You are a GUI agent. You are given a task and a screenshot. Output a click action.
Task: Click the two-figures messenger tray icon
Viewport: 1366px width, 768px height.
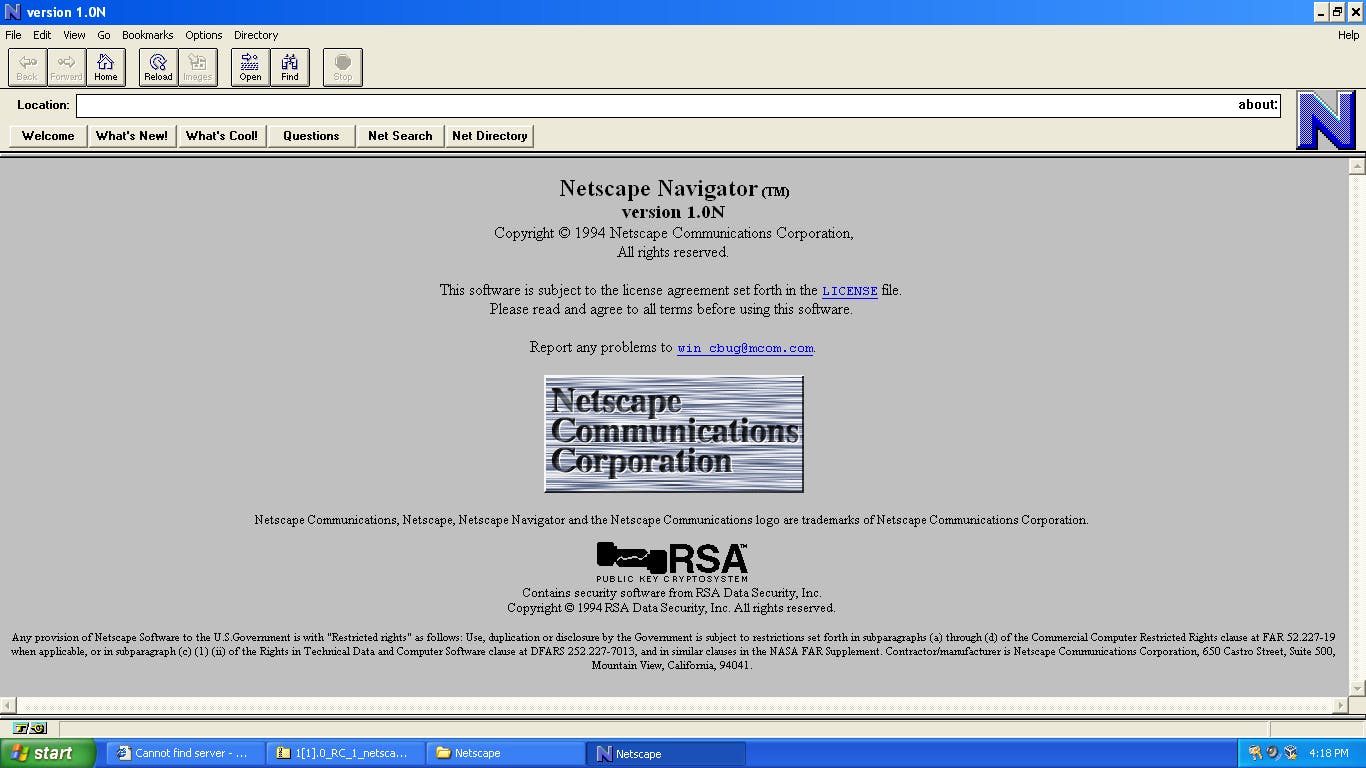tap(1255, 753)
